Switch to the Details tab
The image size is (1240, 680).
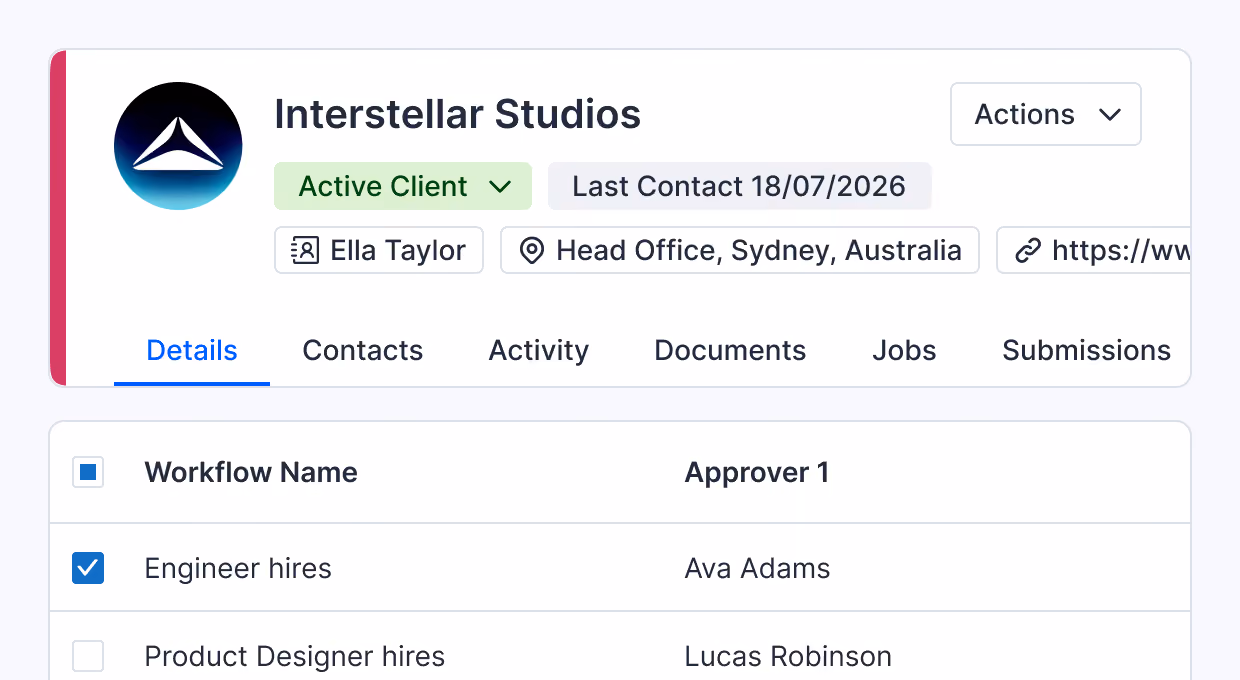click(x=192, y=351)
